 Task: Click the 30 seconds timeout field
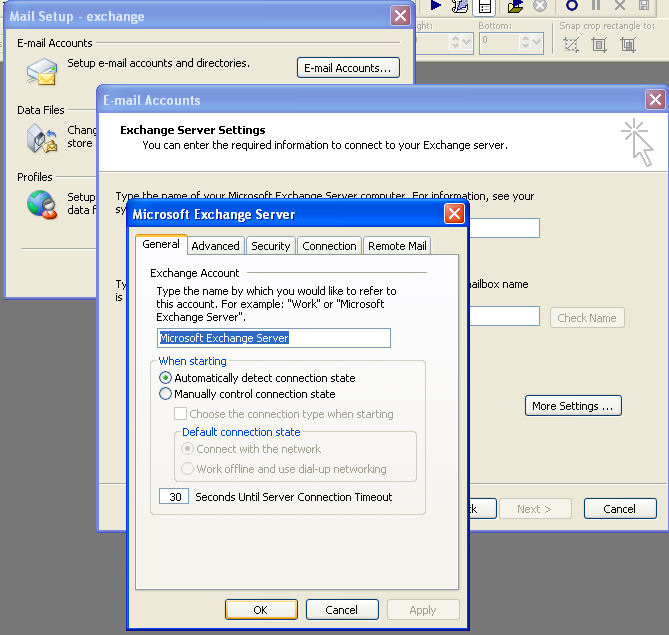(174, 497)
